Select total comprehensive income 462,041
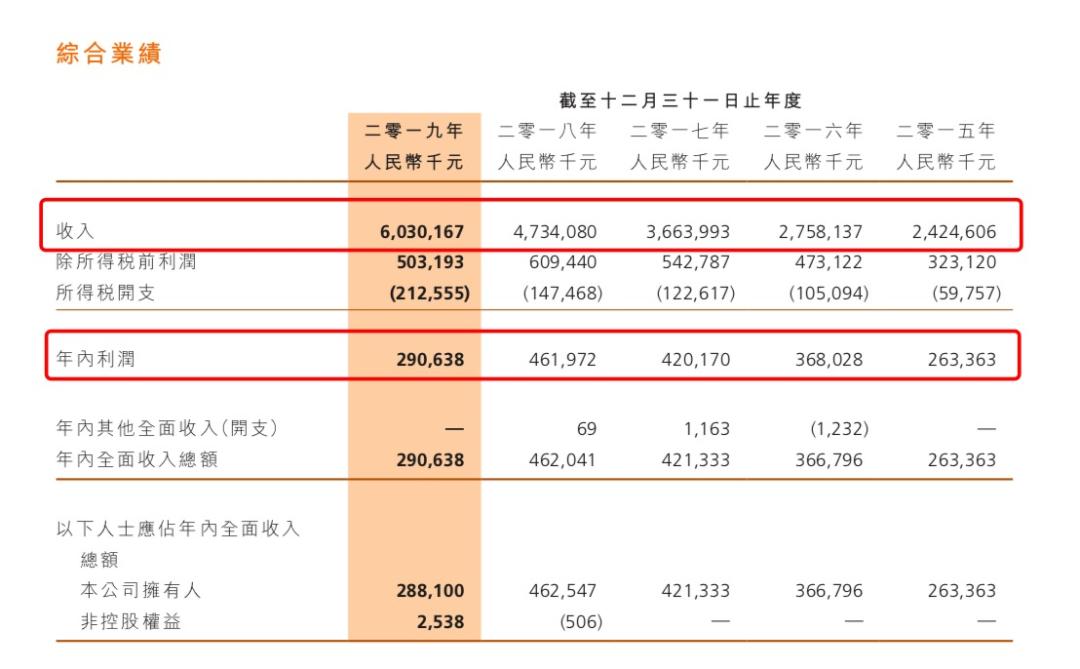The width and height of the screenshot is (1080, 669). click(563, 460)
